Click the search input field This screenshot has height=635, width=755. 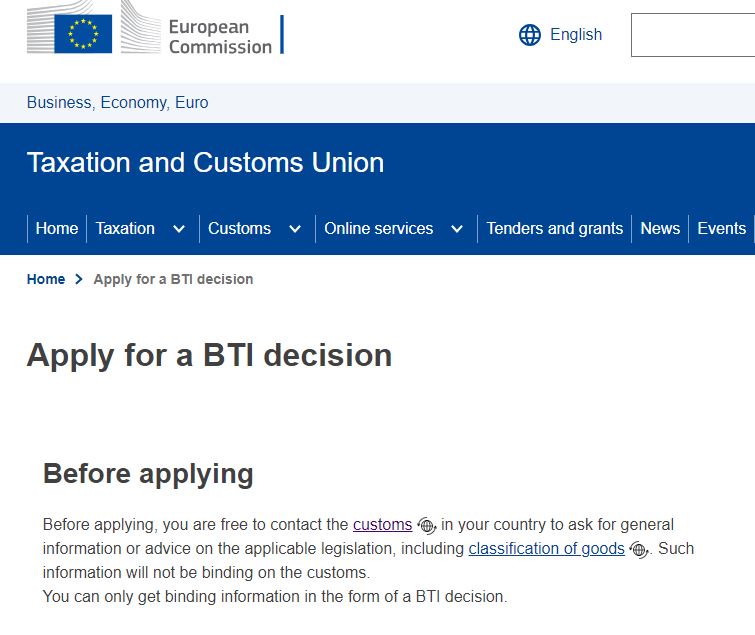coord(693,35)
